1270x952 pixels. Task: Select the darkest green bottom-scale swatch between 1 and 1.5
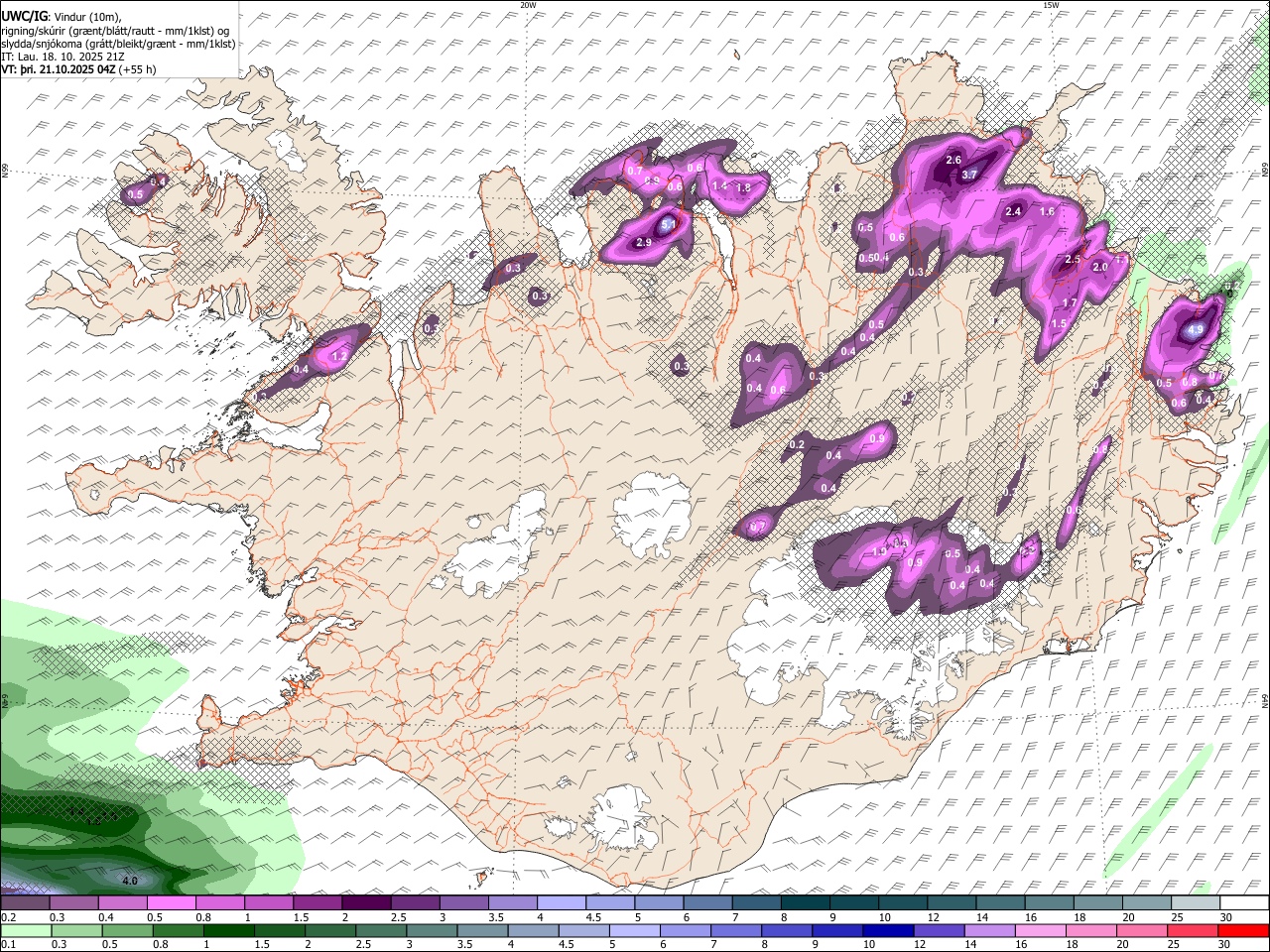click(x=229, y=930)
